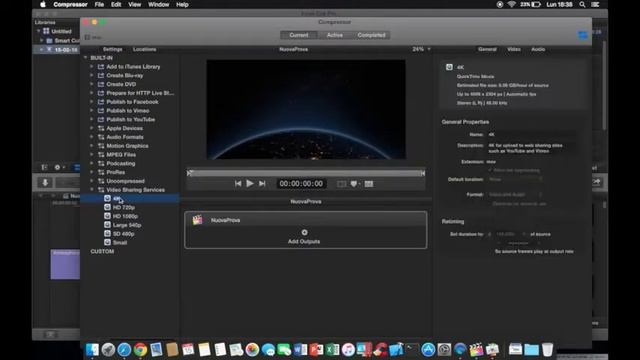The height and width of the screenshot is (360, 640).
Task: Play the preview video
Action: pos(250,184)
